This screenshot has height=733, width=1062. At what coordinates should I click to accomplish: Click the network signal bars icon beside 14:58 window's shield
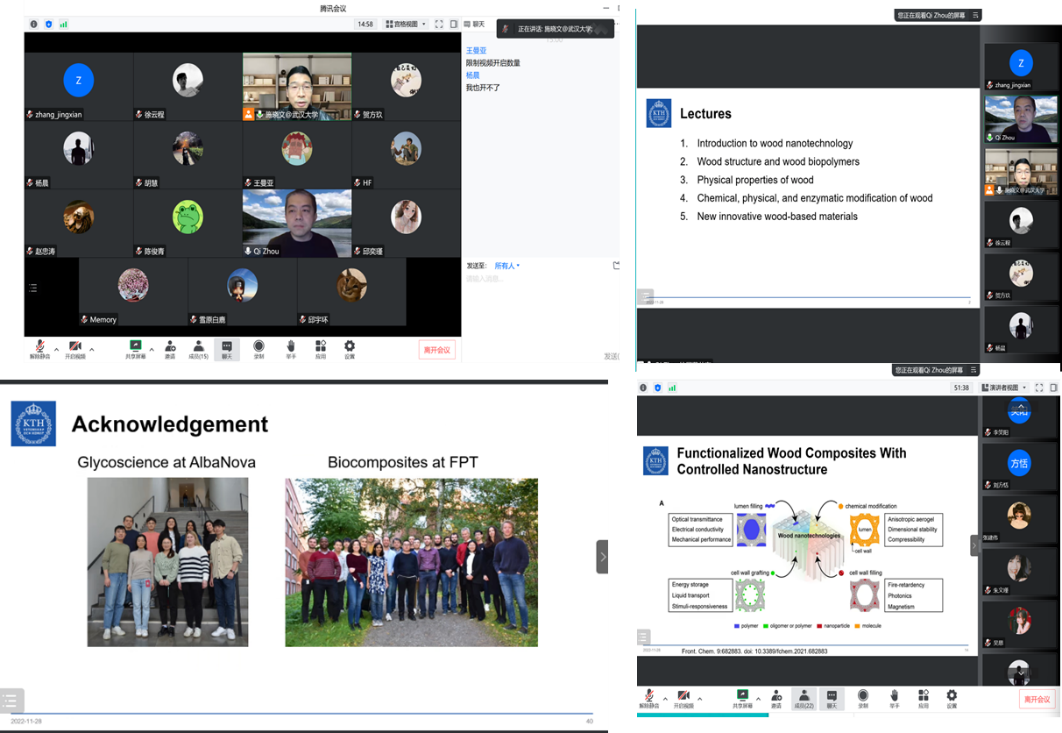coord(64,24)
